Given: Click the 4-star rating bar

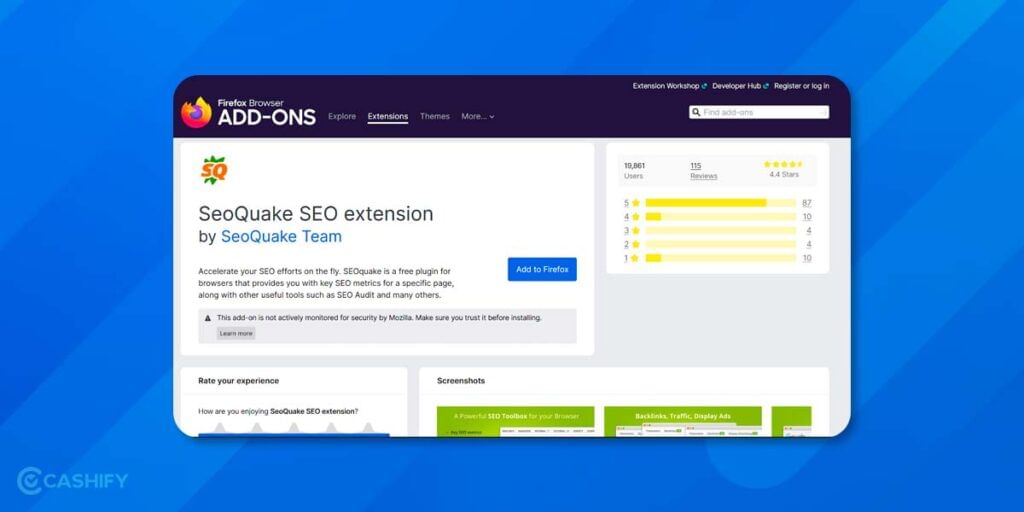Looking at the screenshot, I should tap(721, 217).
